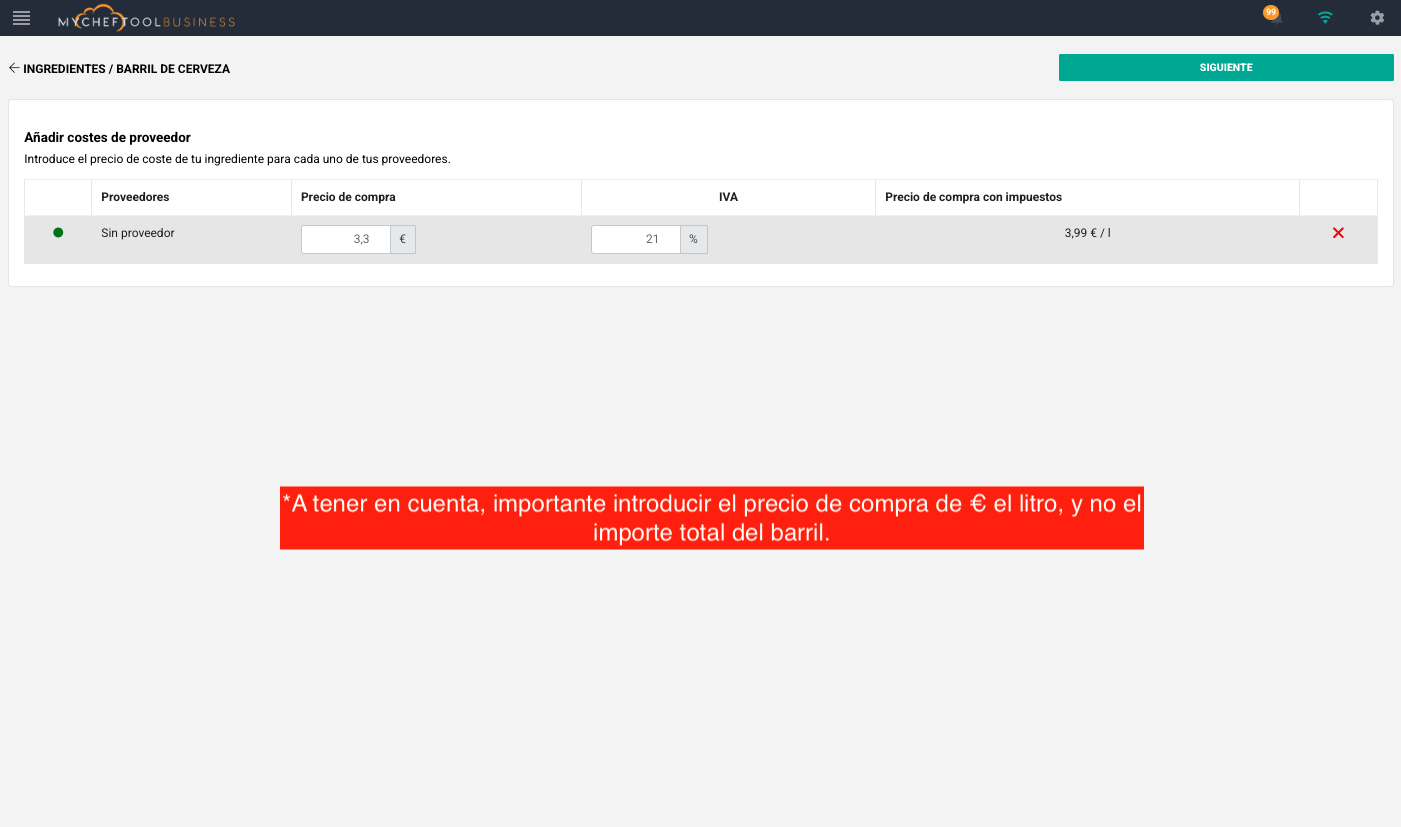Delete the Sin proveedor row with red X
The width and height of the screenshot is (1401, 827).
coord(1338,233)
